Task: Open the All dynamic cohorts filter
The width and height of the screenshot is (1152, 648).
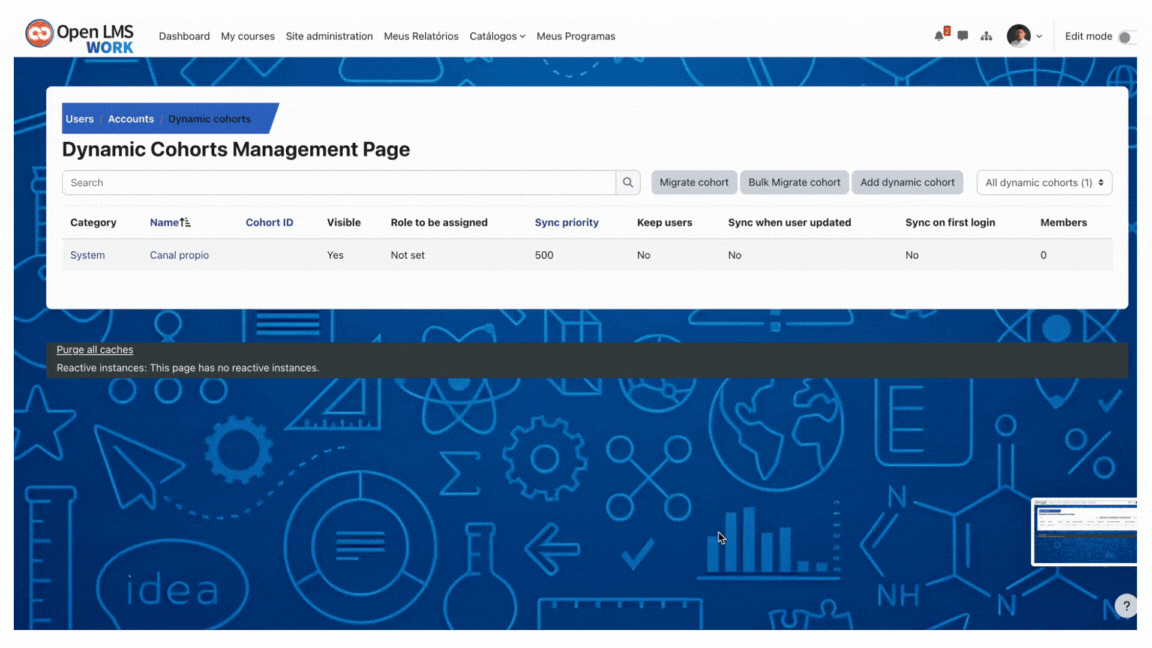Action: [x=1044, y=182]
